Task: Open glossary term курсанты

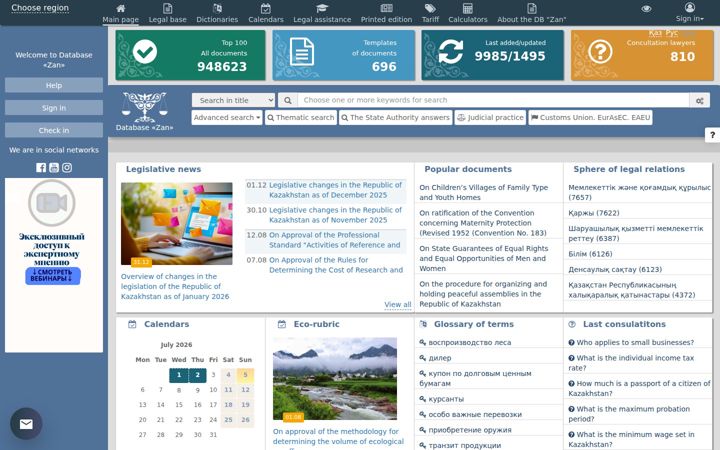Action: [446, 399]
